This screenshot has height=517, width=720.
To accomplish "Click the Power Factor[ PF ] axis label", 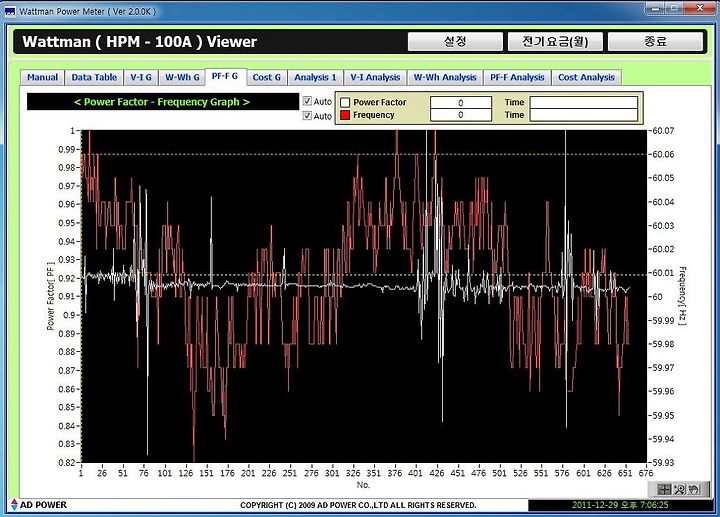I will click(x=51, y=296).
